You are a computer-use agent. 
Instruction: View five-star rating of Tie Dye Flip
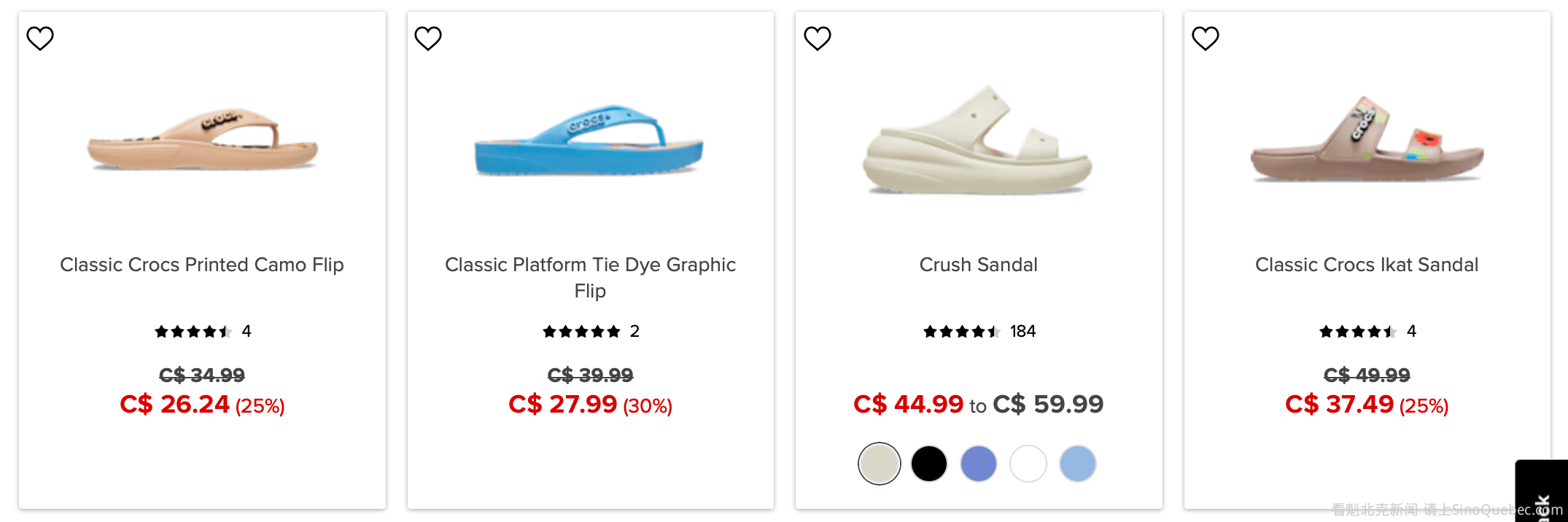[581, 332]
